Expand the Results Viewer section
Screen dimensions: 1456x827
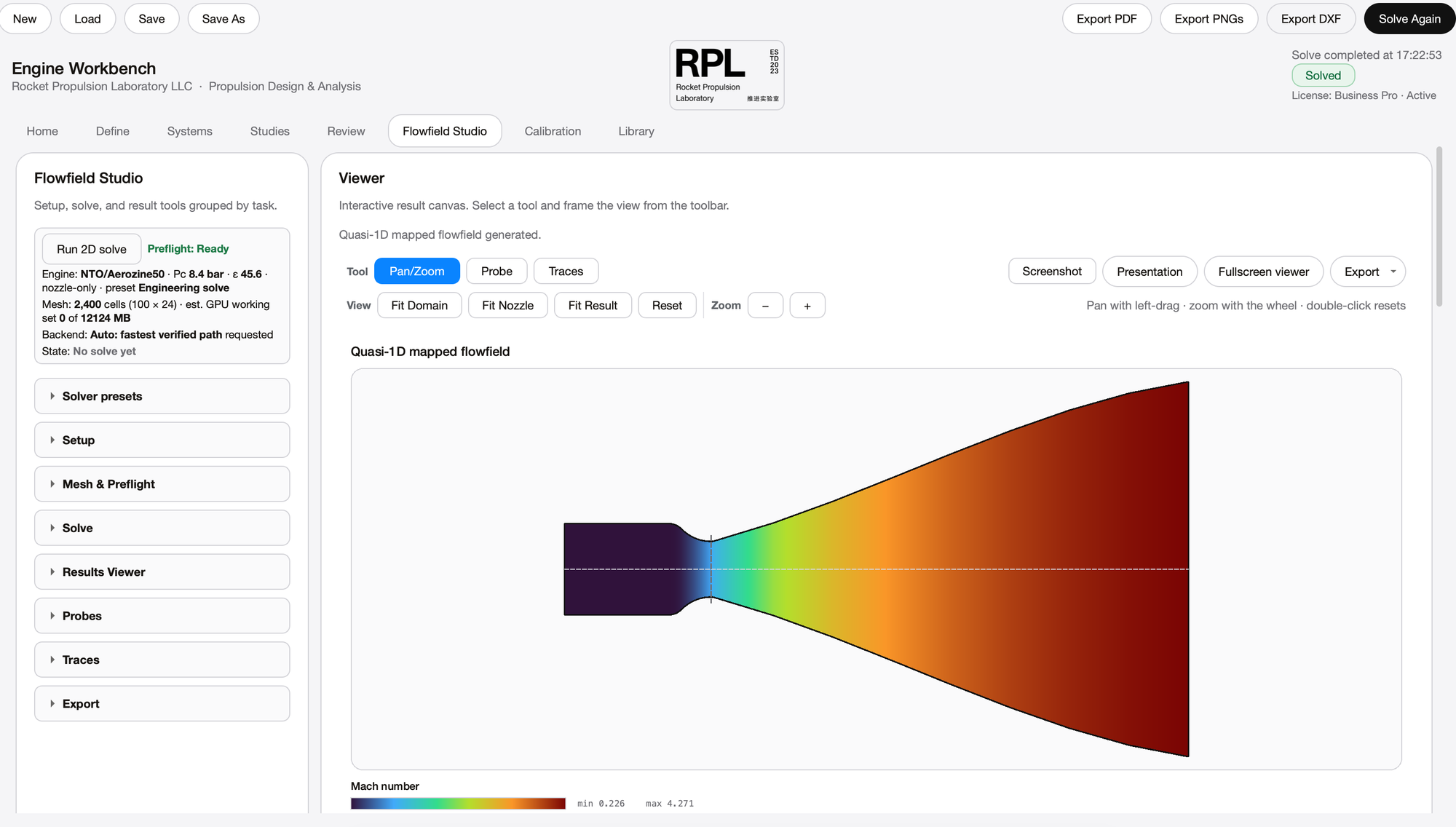pyautogui.click(x=162, y=571)
